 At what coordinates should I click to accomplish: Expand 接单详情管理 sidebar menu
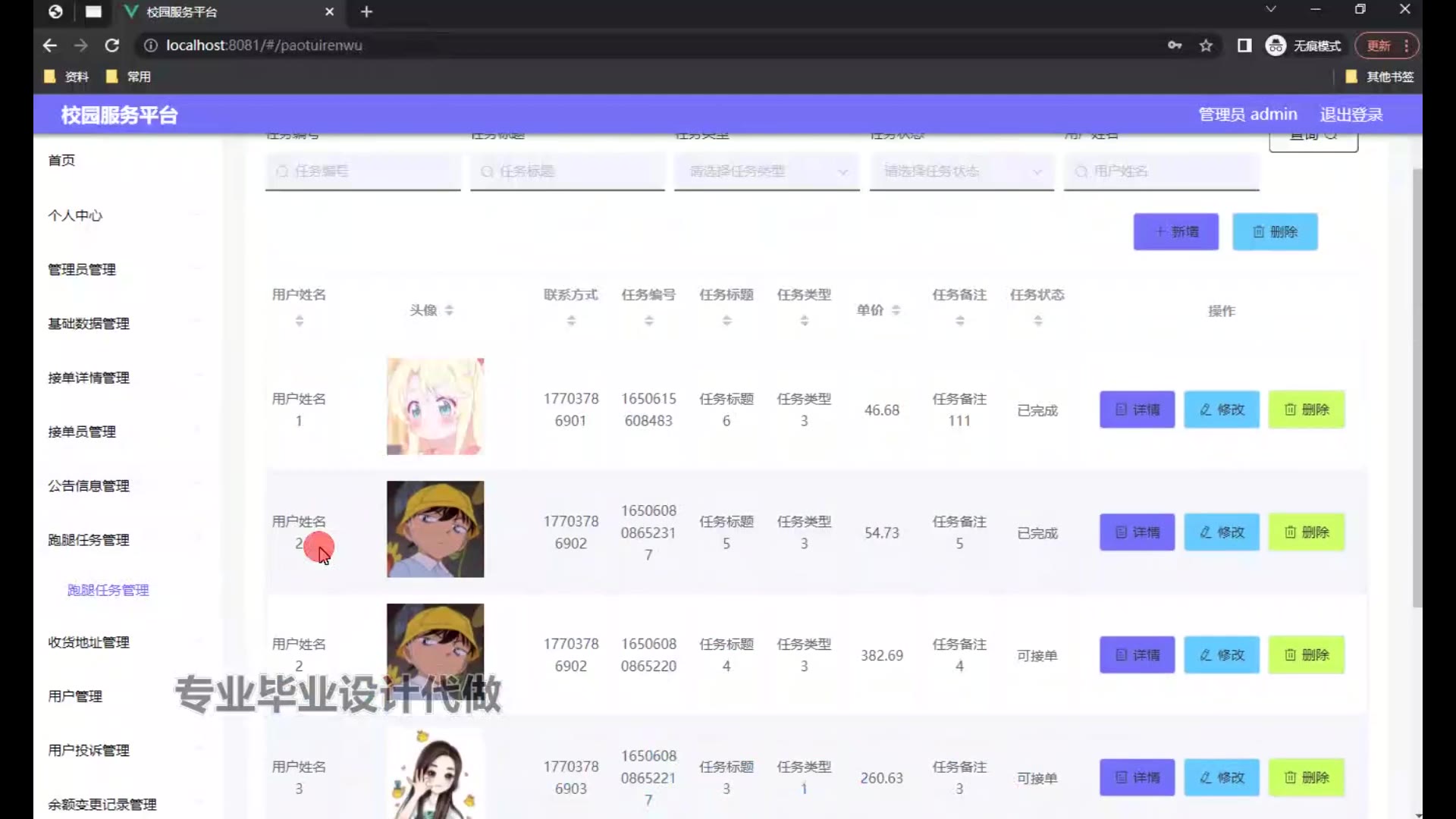pyautogui.click(x=89, y=378)
